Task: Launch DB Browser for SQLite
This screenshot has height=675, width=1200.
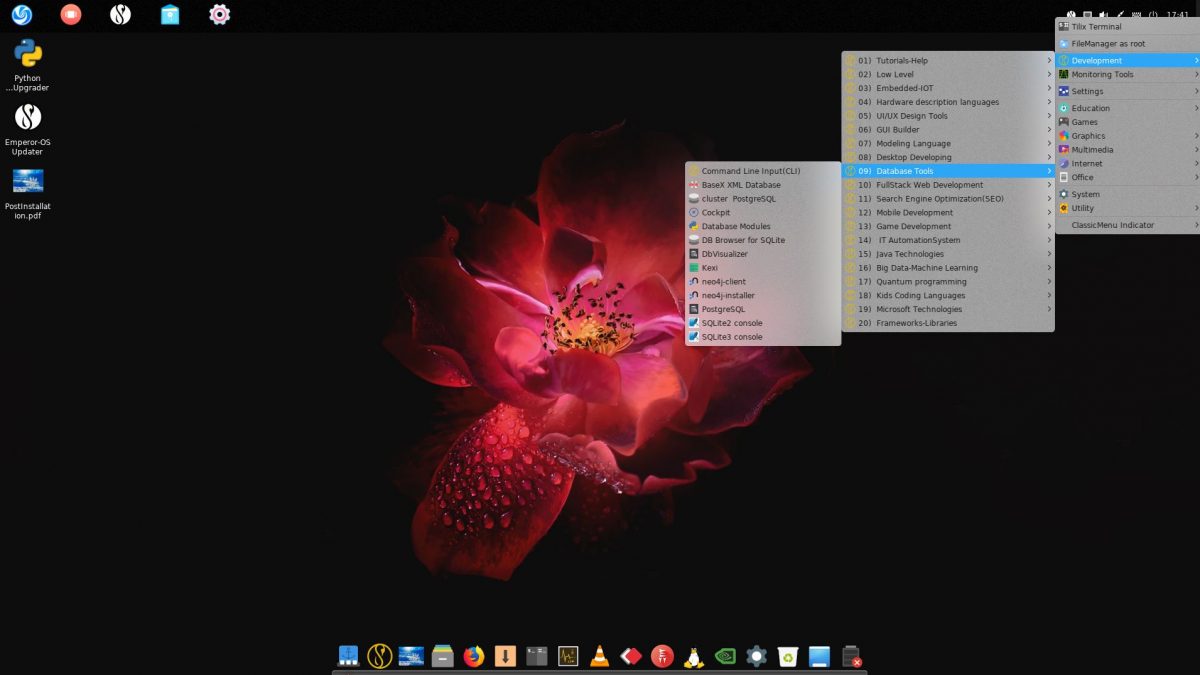Action: [763, 240]
